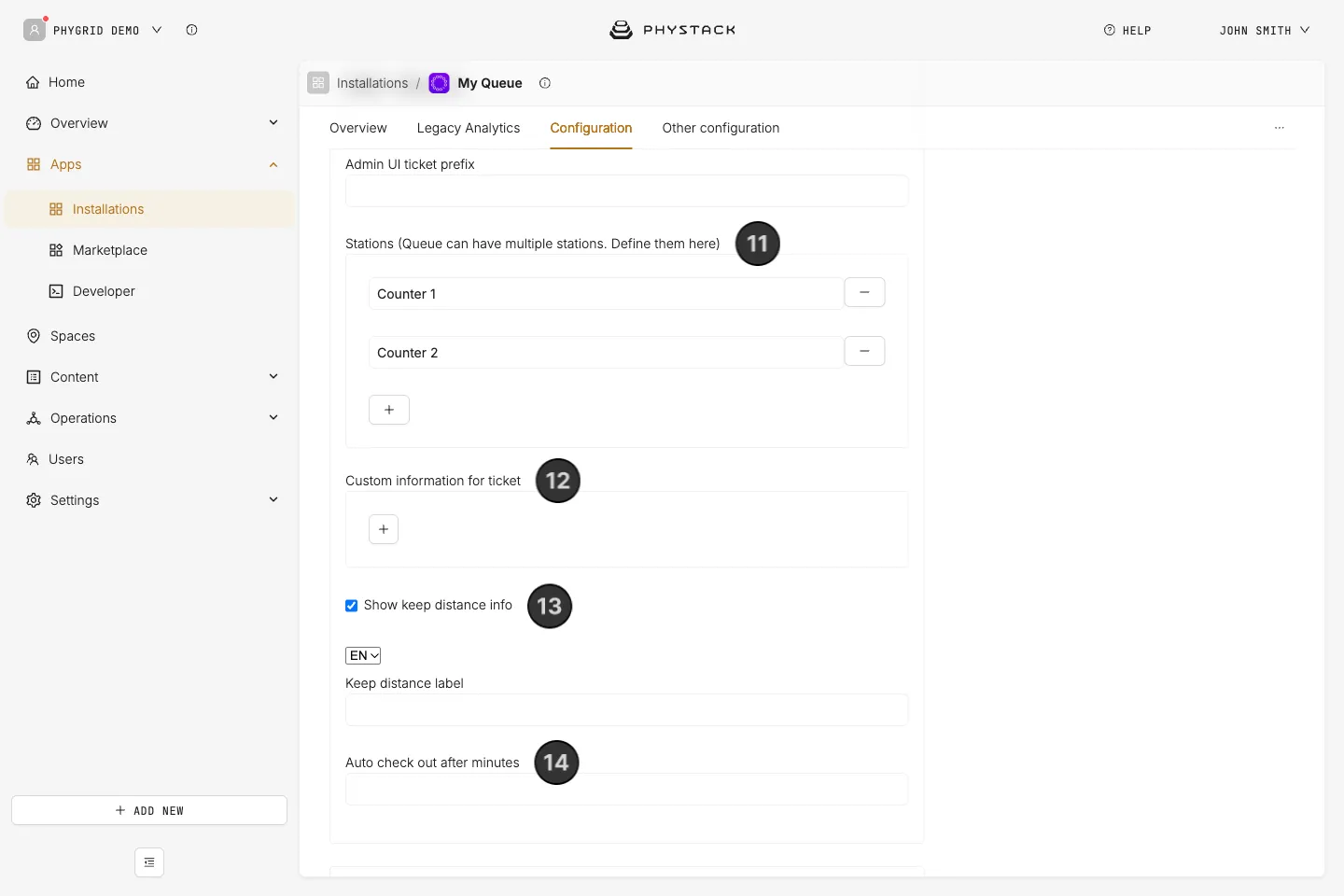1344x896 pixels.
Task: Expand the Content sidebar section
Action: coord(273,376)
